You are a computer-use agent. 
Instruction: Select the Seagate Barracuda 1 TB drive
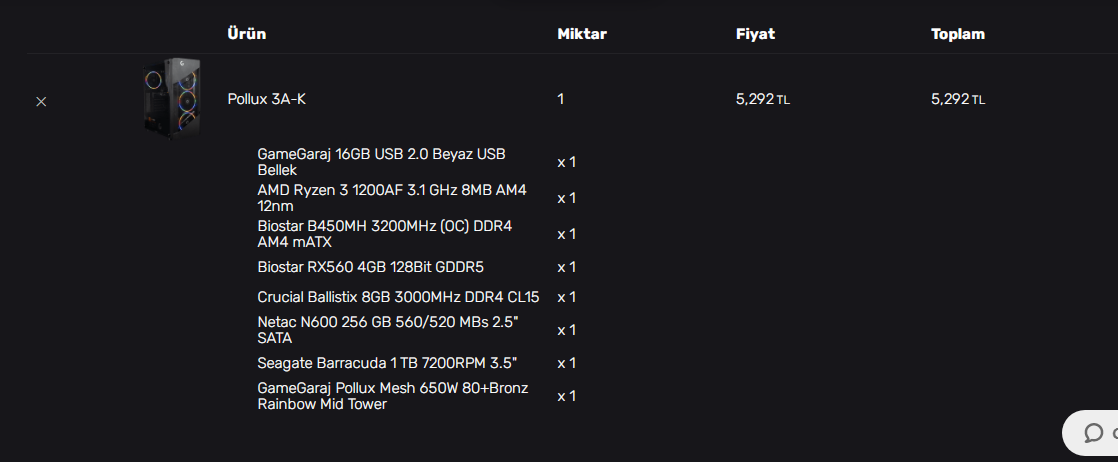pos(386,363)
